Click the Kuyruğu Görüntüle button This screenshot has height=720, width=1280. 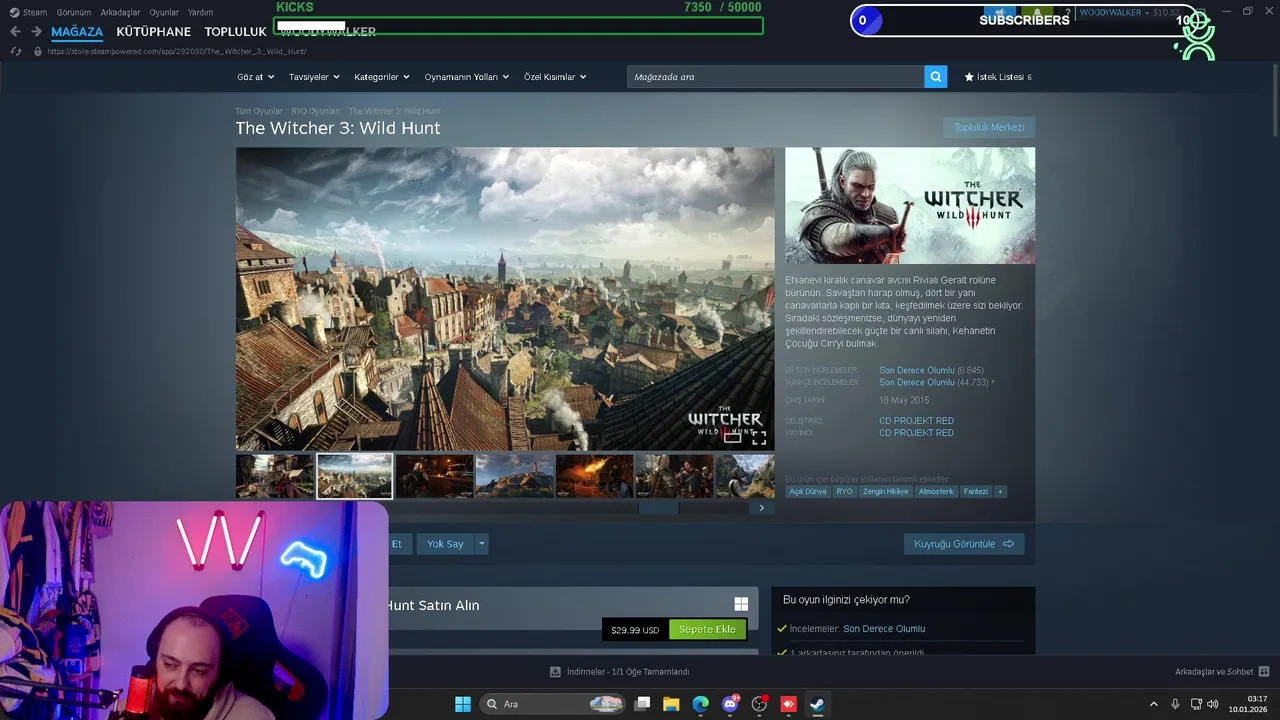tap(964, 544)
